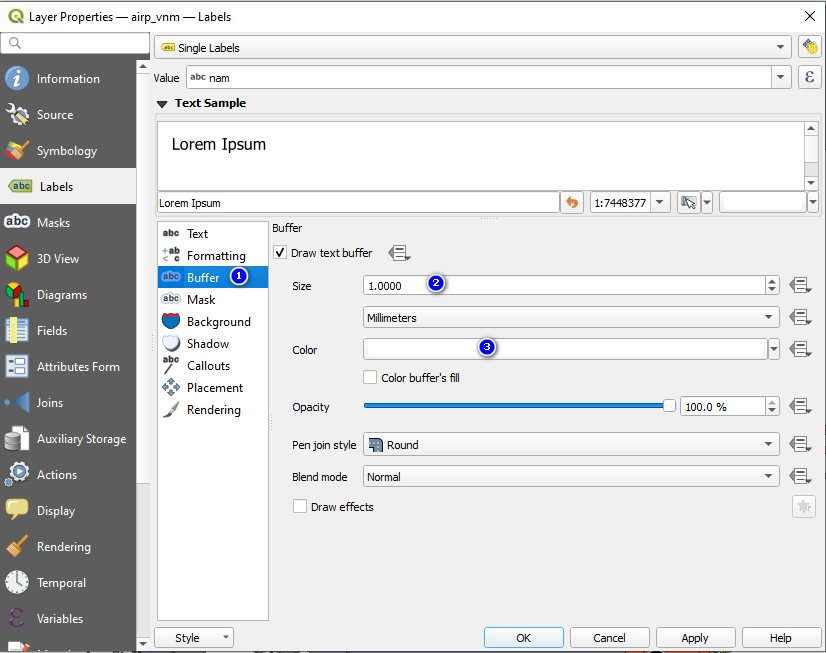Data-defined override for Blend mode
This screenshot has width=826, height=653.
pos(800,477)
